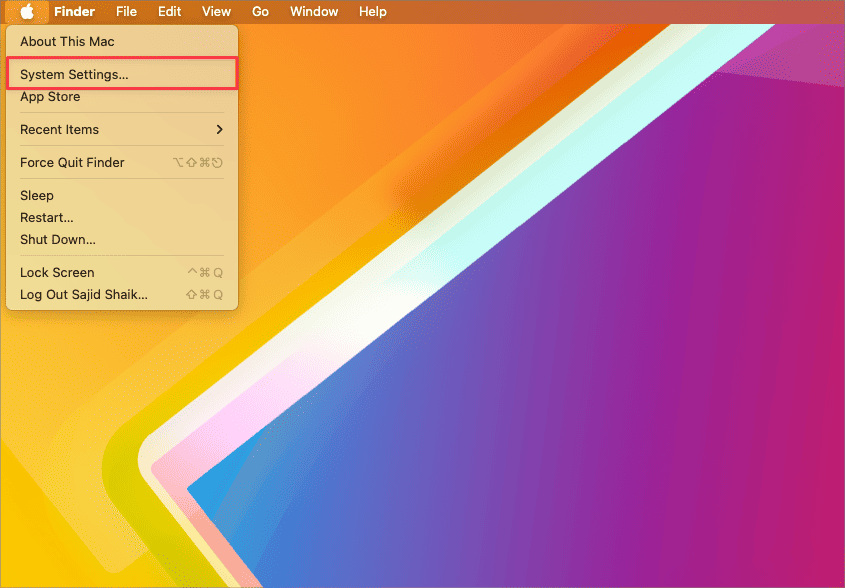Click Log Out Sajid Shaik
Image resolution: width=845 pixels, height=588 pixels.
tap(84, 295)
